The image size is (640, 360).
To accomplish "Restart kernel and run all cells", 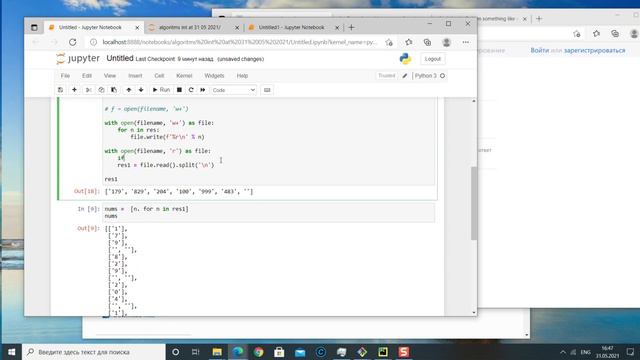I will pos(203,90).
